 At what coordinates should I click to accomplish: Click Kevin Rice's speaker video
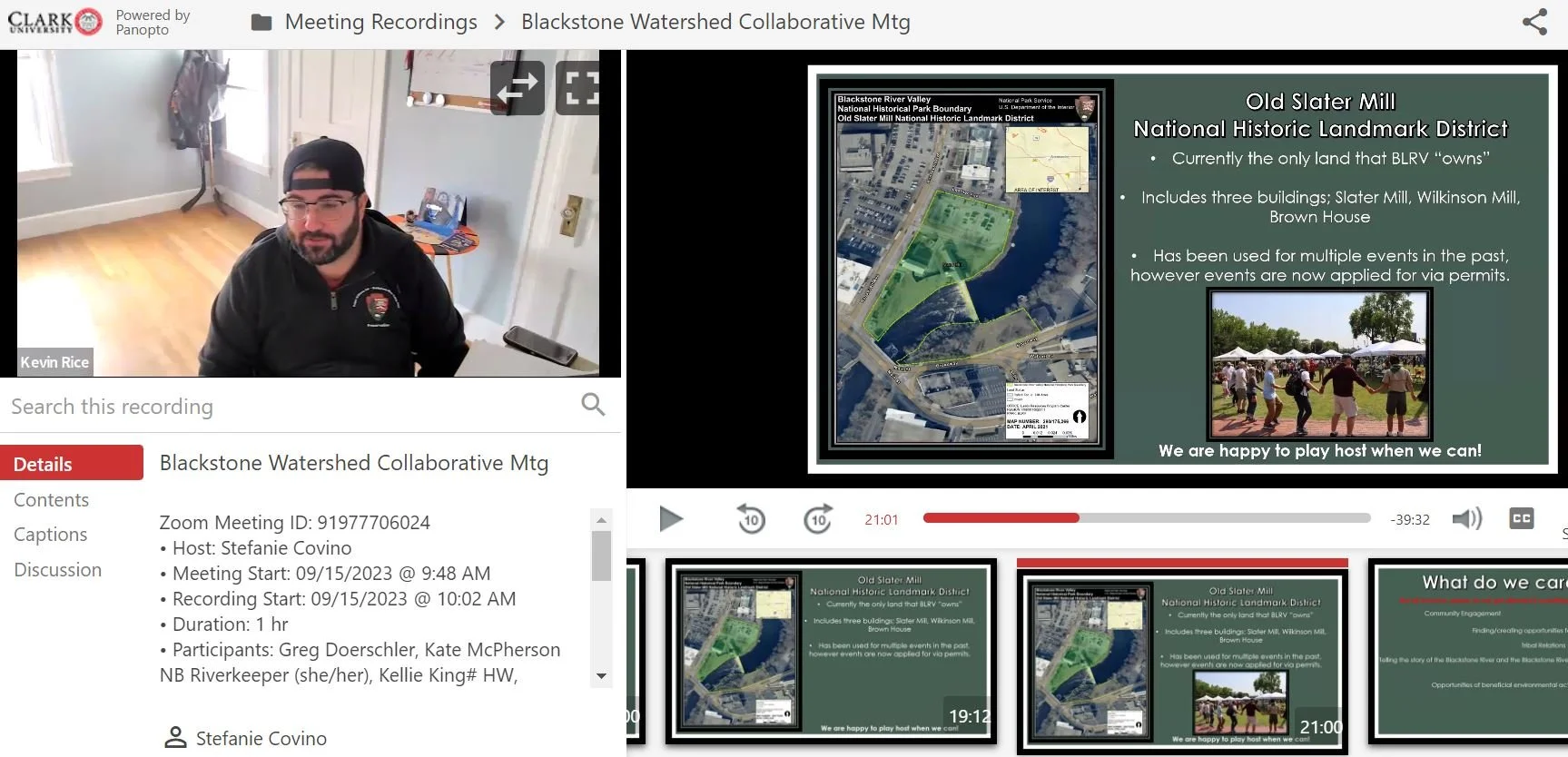click(309, 213)
